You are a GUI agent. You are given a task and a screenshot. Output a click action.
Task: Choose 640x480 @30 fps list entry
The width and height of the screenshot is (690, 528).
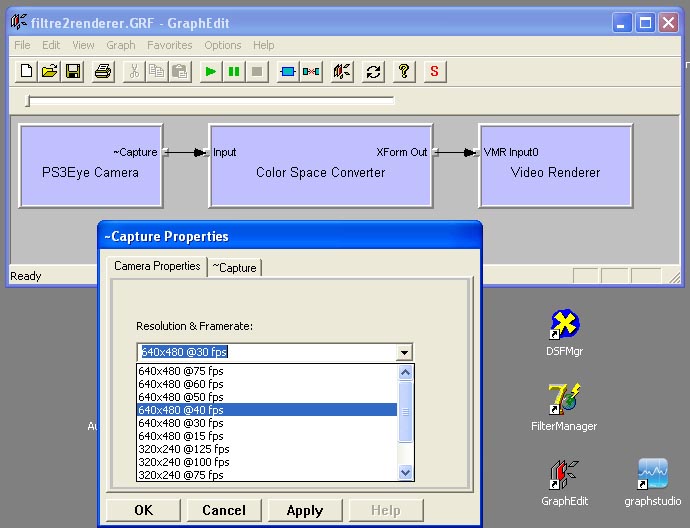click(x=267, y=423)
